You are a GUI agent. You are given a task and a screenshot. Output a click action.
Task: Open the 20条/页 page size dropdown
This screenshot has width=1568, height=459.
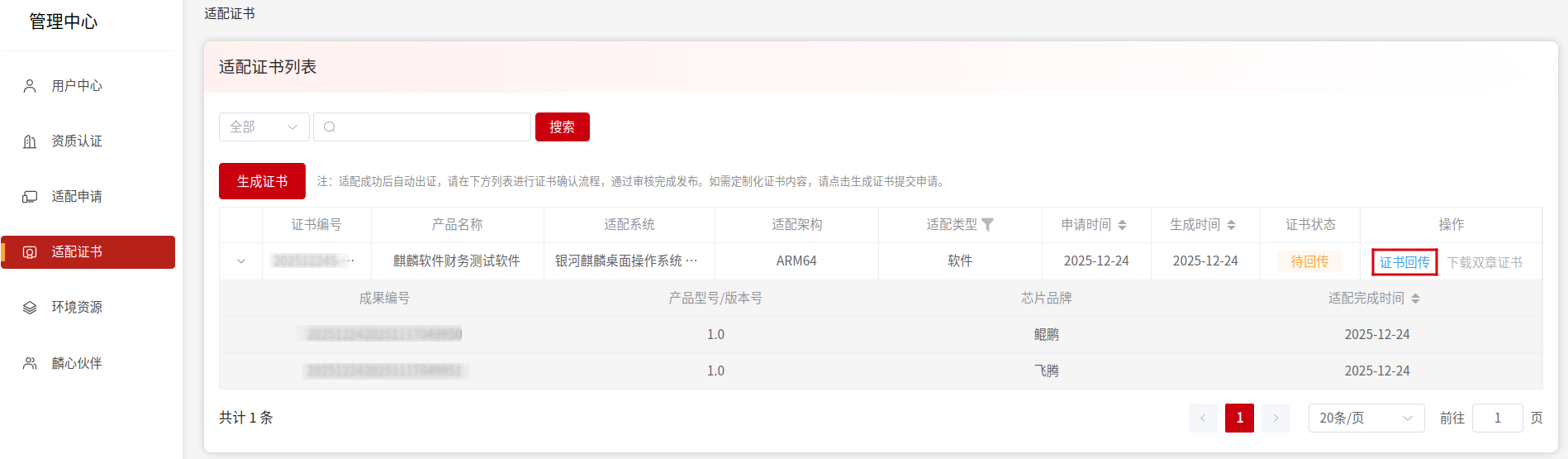pos(1366,418)
